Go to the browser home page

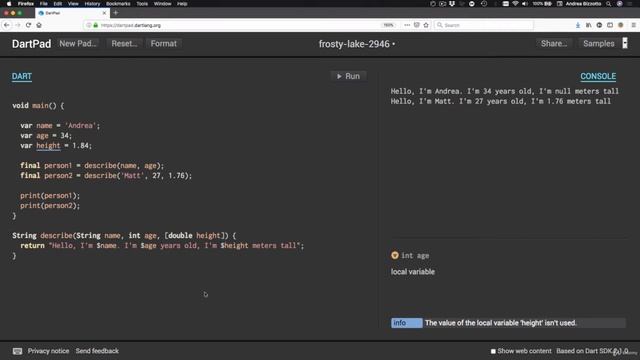(x=39, y=25)
